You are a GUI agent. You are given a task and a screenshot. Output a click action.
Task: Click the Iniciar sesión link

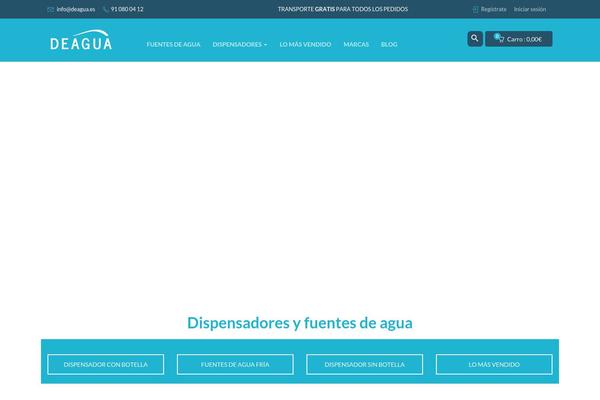pyautogui.click(x=530, y=10)
